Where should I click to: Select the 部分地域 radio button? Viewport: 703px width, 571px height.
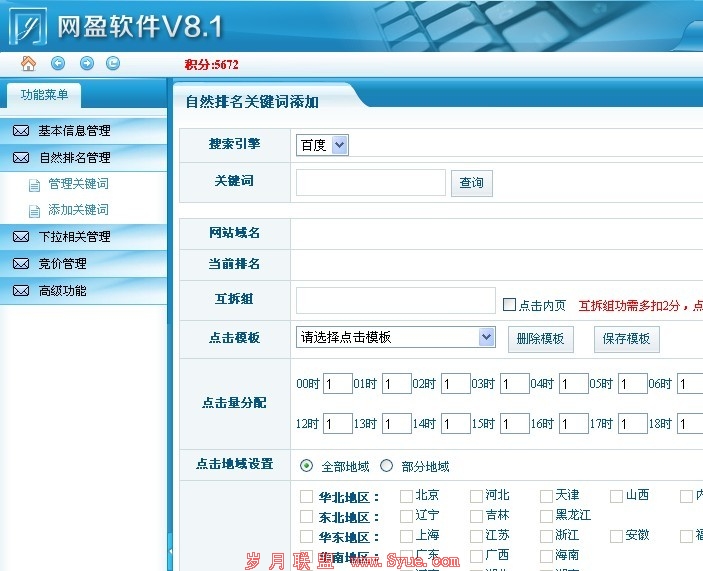coord(386,466)
